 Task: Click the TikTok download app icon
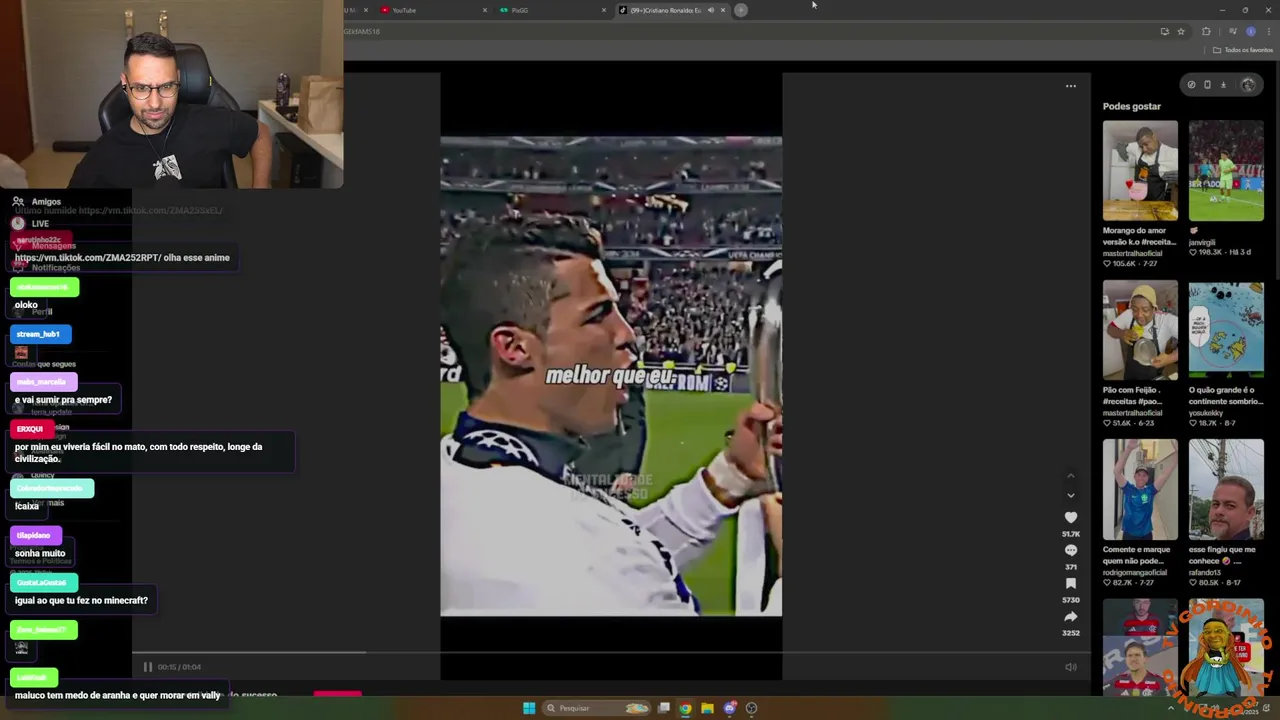[1223, 85]
